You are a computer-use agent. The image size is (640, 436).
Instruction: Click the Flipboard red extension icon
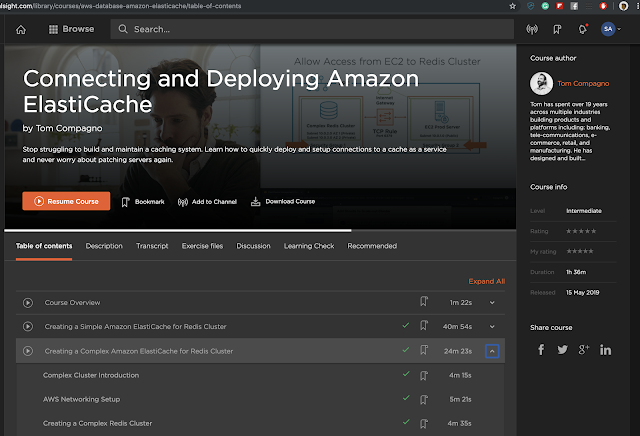click(560, 6)
